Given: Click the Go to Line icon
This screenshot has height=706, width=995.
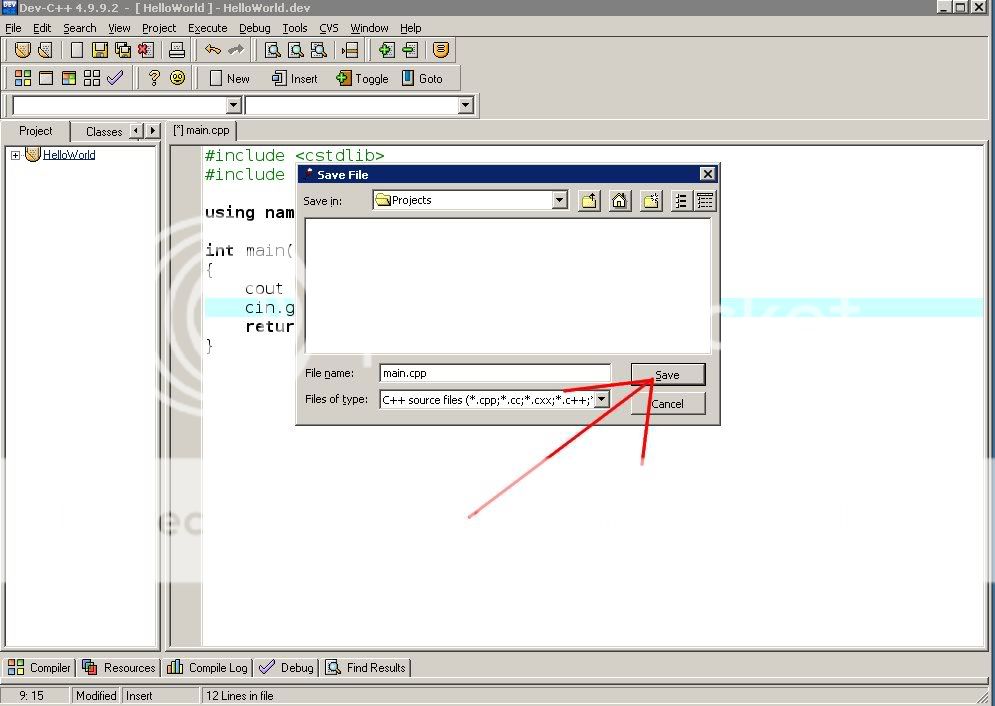Looking at the screenshot, I should pos(350,49).
